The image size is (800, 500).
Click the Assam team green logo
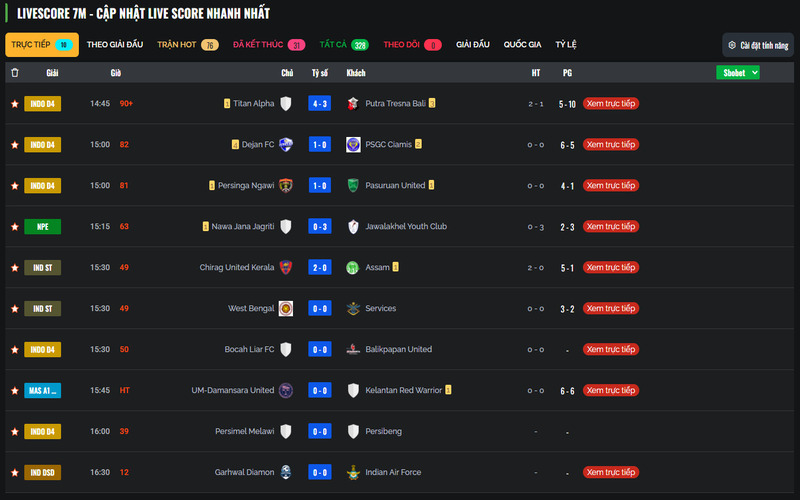click(x=353, y=268)
